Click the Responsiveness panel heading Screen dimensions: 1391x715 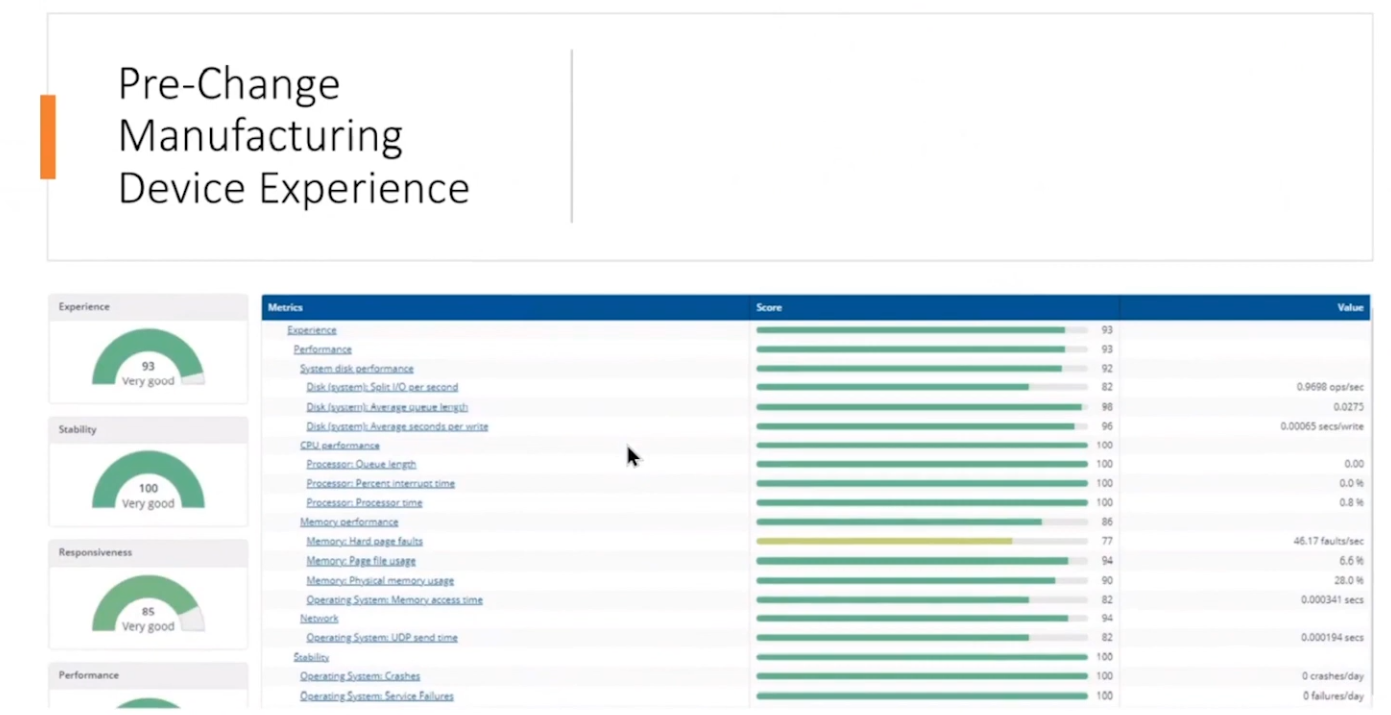pos(148,552)
